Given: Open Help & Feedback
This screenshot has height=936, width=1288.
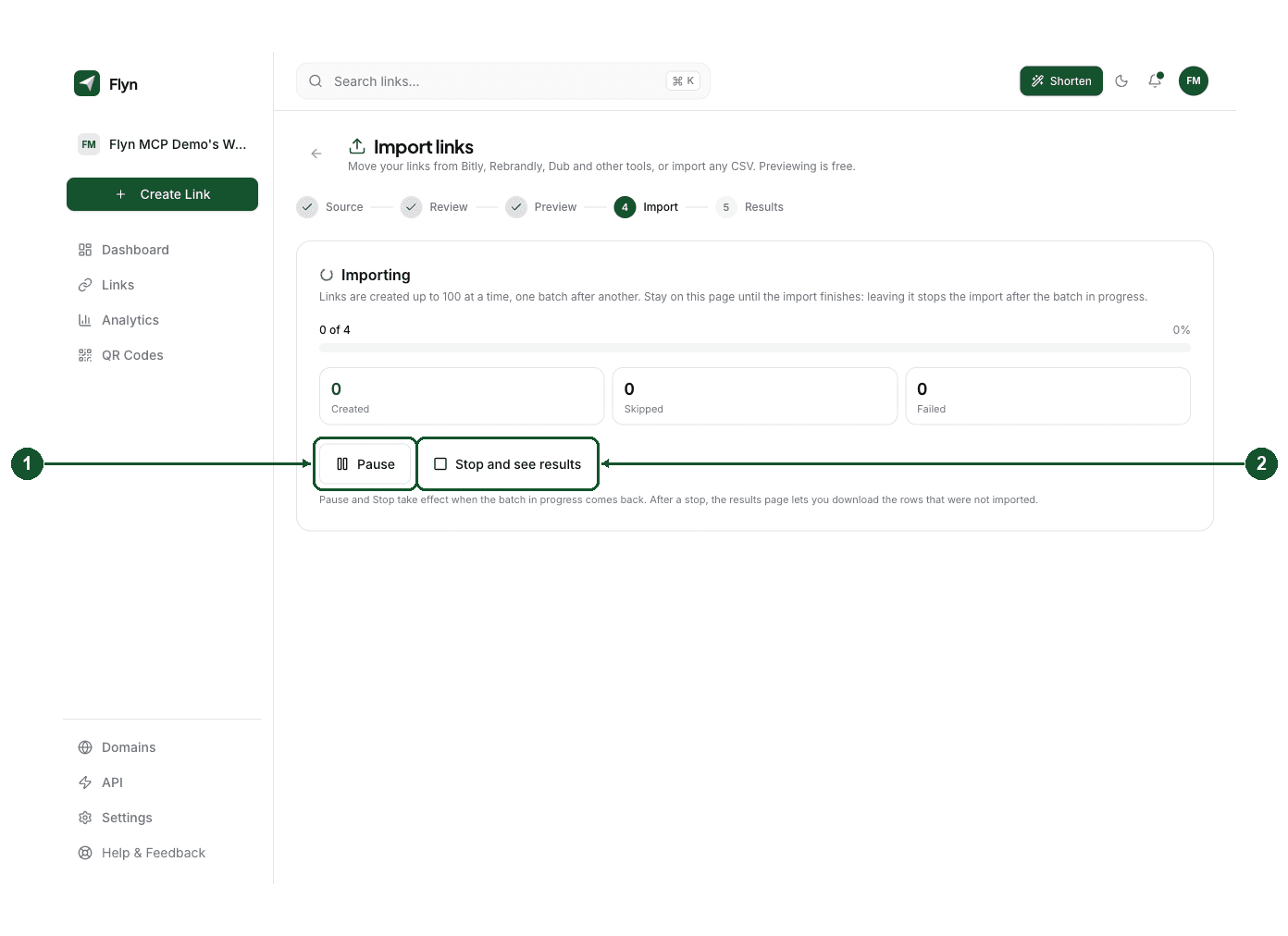Looking at the screenshot, I should pos(163,853).
